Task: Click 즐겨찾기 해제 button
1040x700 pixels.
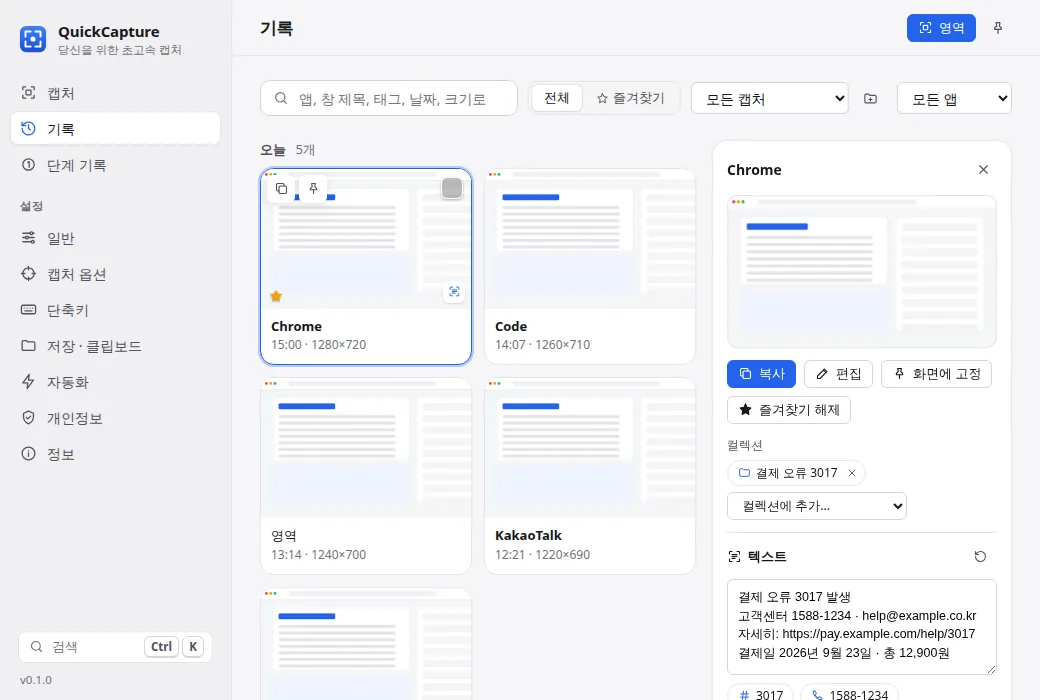Action: [x=789, y=409]
